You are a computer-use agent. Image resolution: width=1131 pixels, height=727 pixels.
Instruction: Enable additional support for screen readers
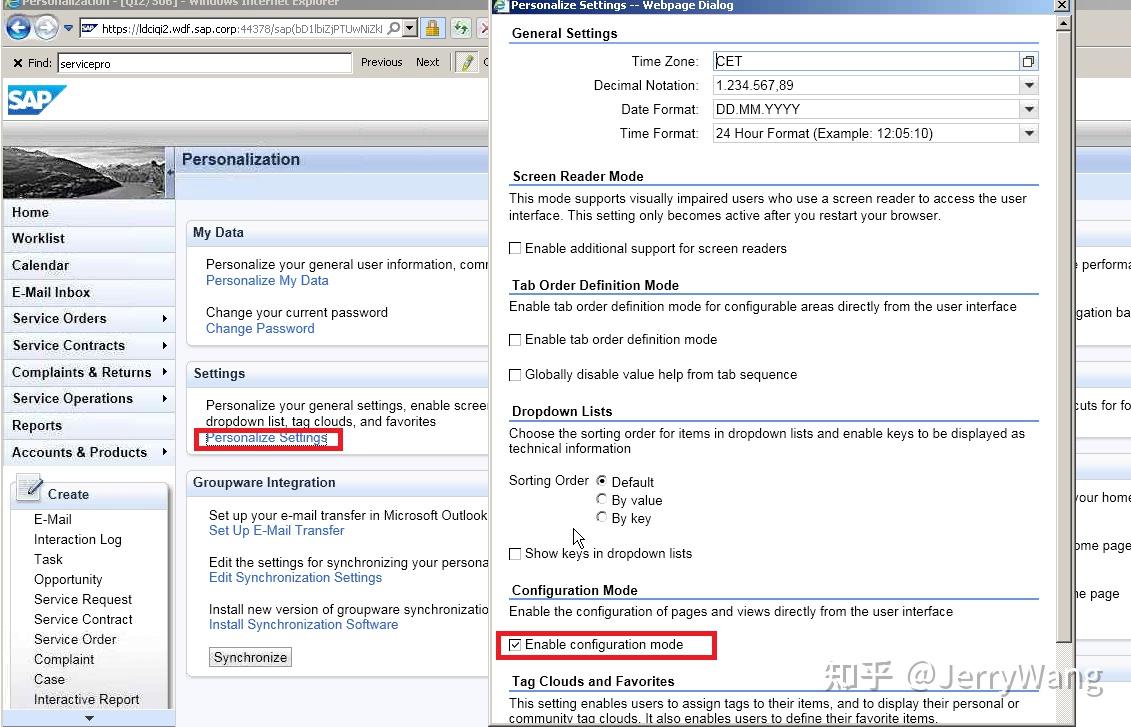(x=515, y=248)
